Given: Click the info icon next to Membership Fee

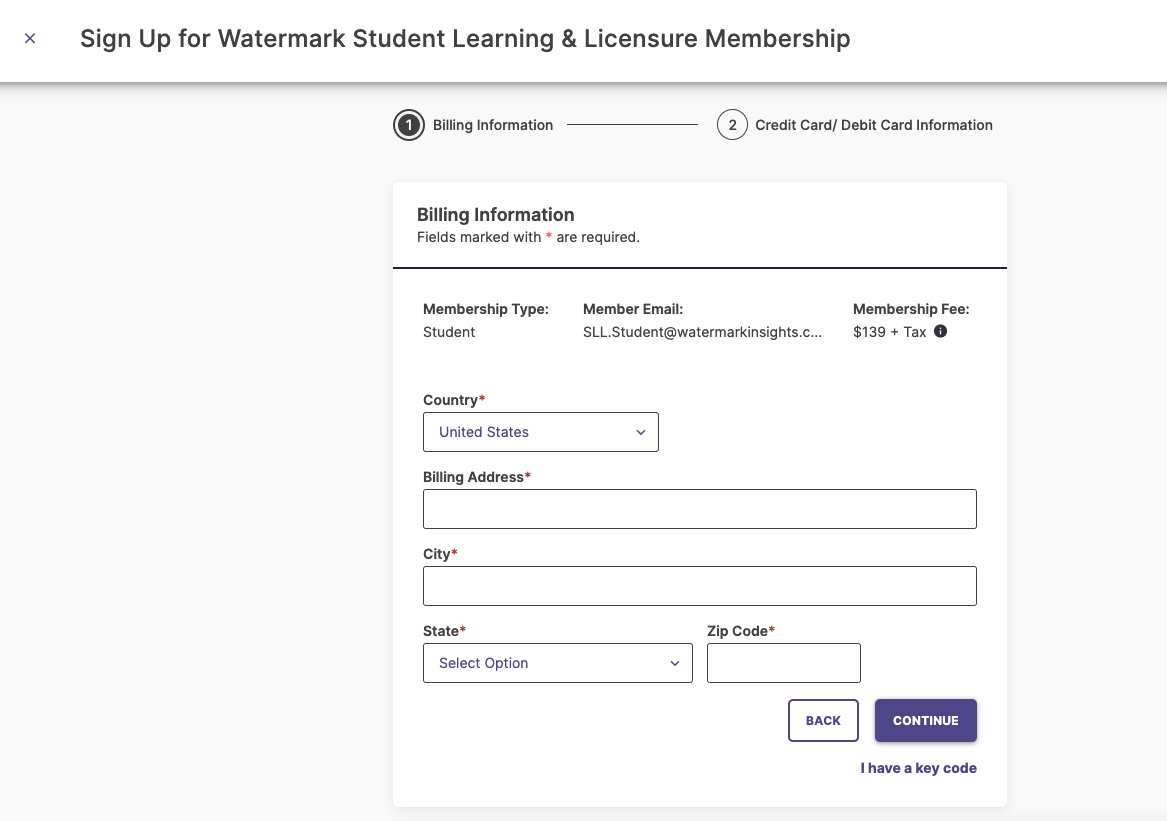Looking at the screenshot, I should click(940, 331).
